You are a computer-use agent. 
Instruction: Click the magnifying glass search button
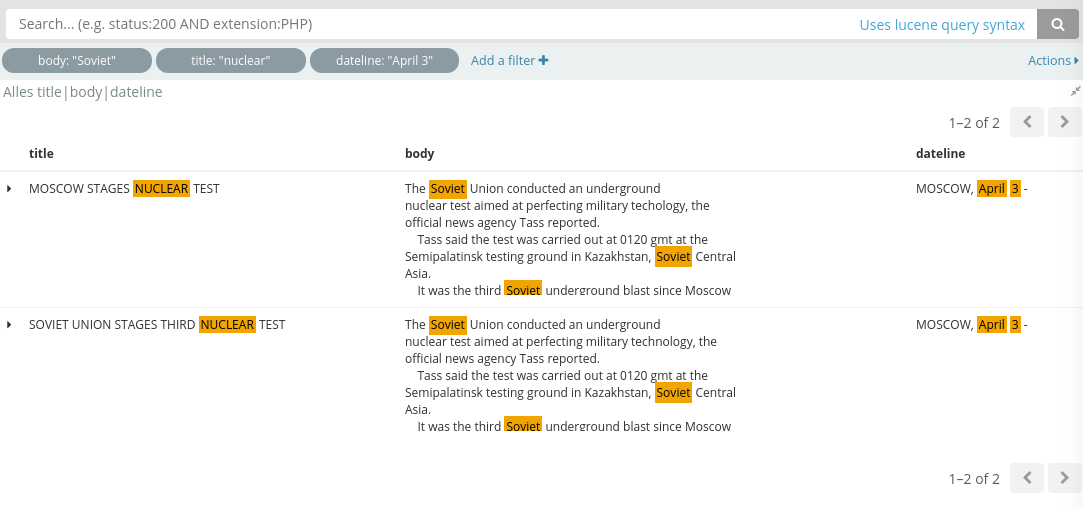point(1057,24)
